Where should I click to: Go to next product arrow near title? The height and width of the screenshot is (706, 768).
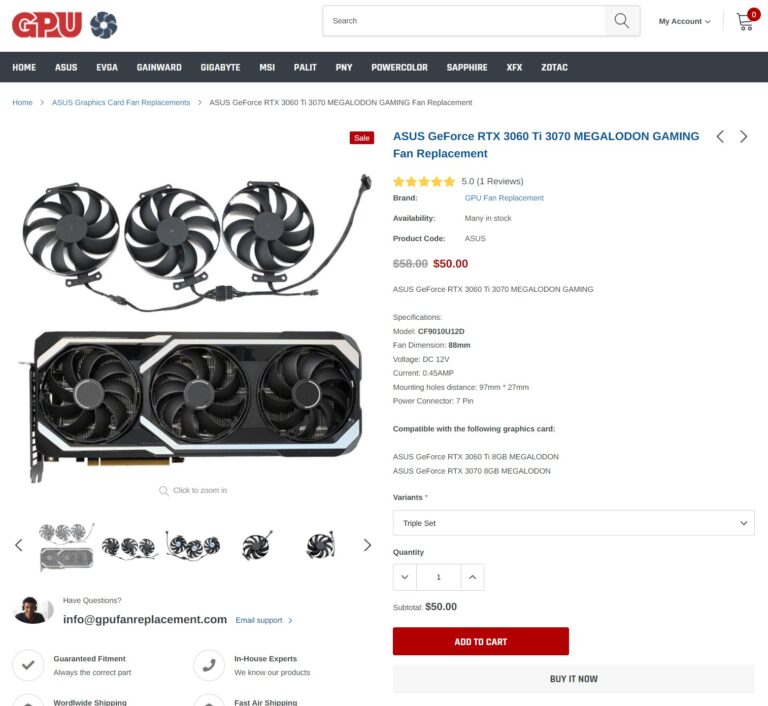pos(743,137)
